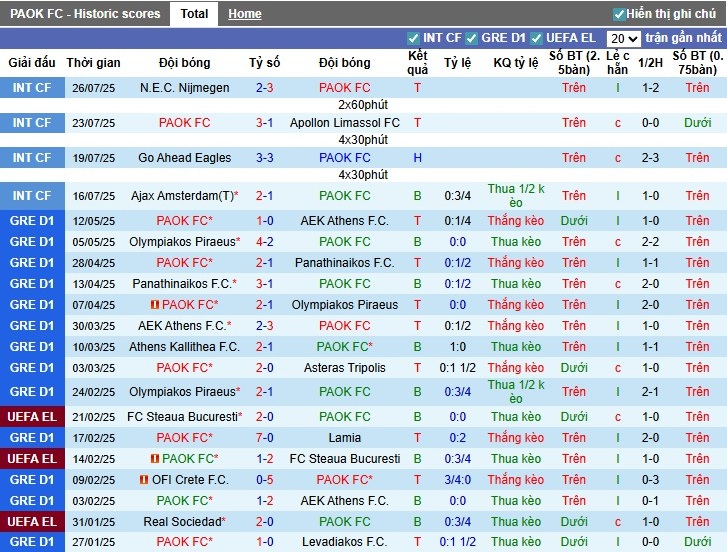Click the 1/2H column header
Screen dimensions: 727x552
pos(650,63)
